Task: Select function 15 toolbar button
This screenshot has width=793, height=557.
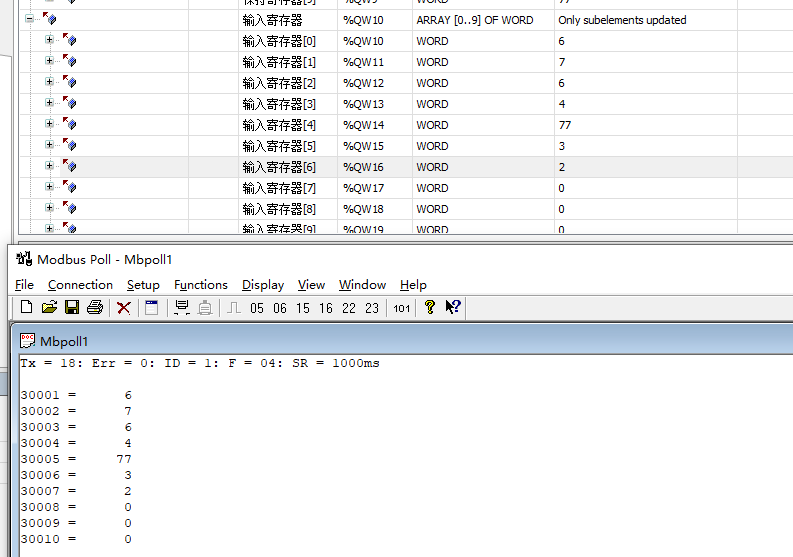Action: (303, 308)
